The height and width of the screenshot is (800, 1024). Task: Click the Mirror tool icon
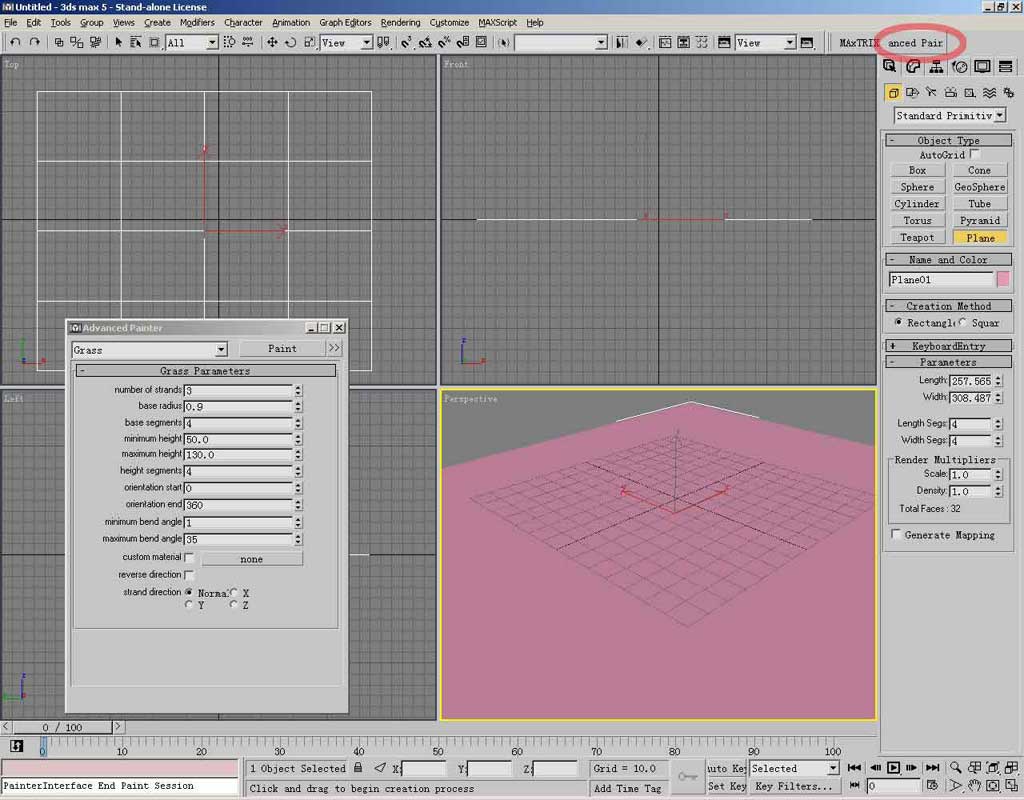pos(621,42)
